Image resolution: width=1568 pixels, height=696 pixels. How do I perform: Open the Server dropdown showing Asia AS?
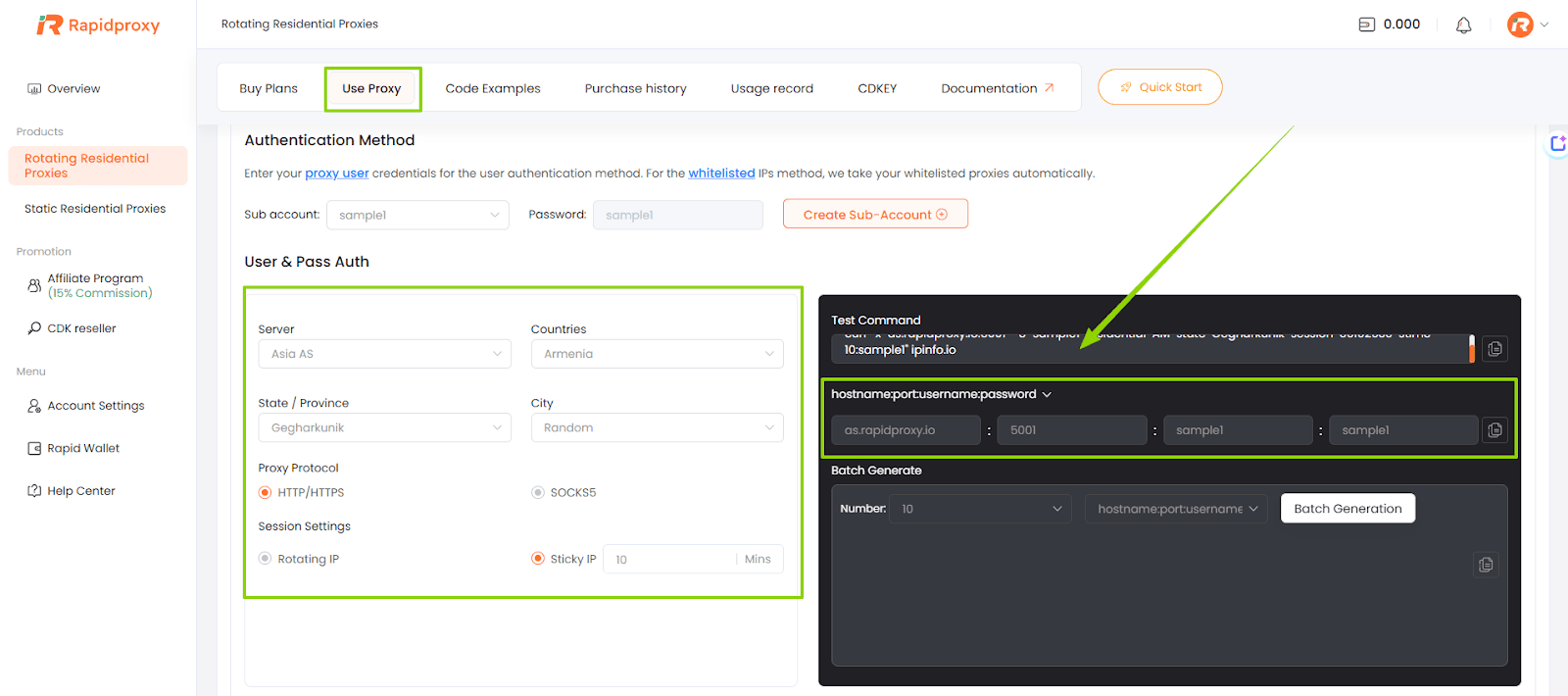point(384,354)
